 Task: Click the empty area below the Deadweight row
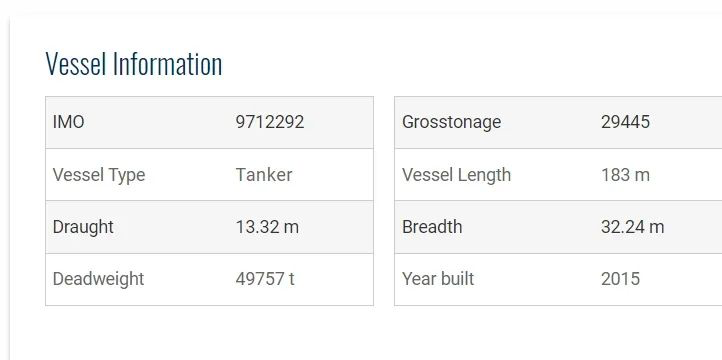click(210, 332)
